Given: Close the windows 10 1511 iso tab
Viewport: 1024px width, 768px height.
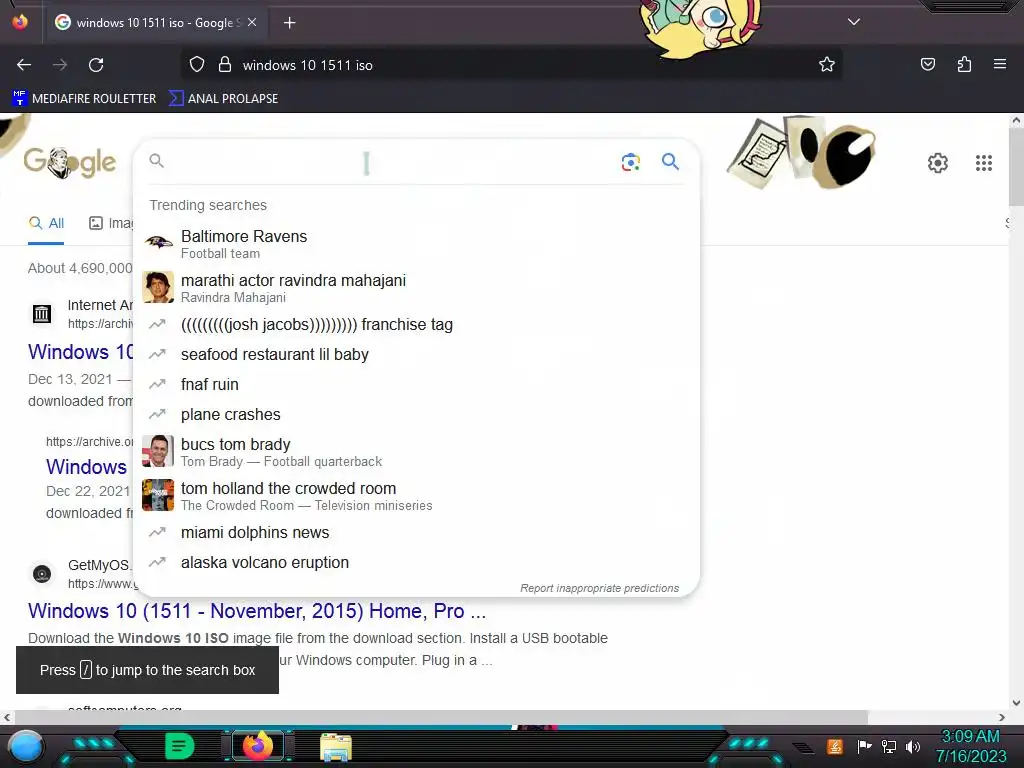Looking at the screenshot, I should tap(252, 22).
